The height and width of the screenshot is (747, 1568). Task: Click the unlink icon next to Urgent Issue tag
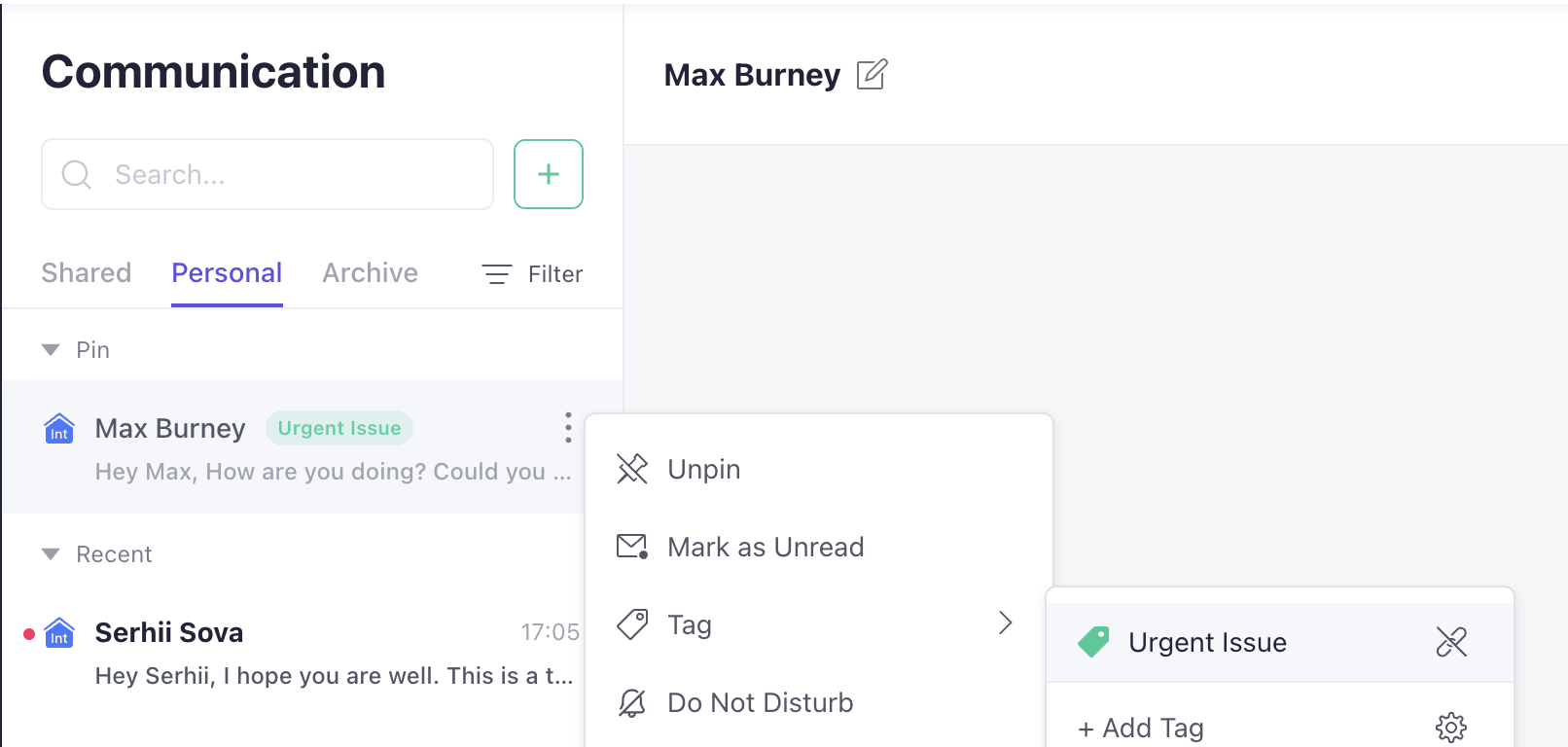point(1451,642)
